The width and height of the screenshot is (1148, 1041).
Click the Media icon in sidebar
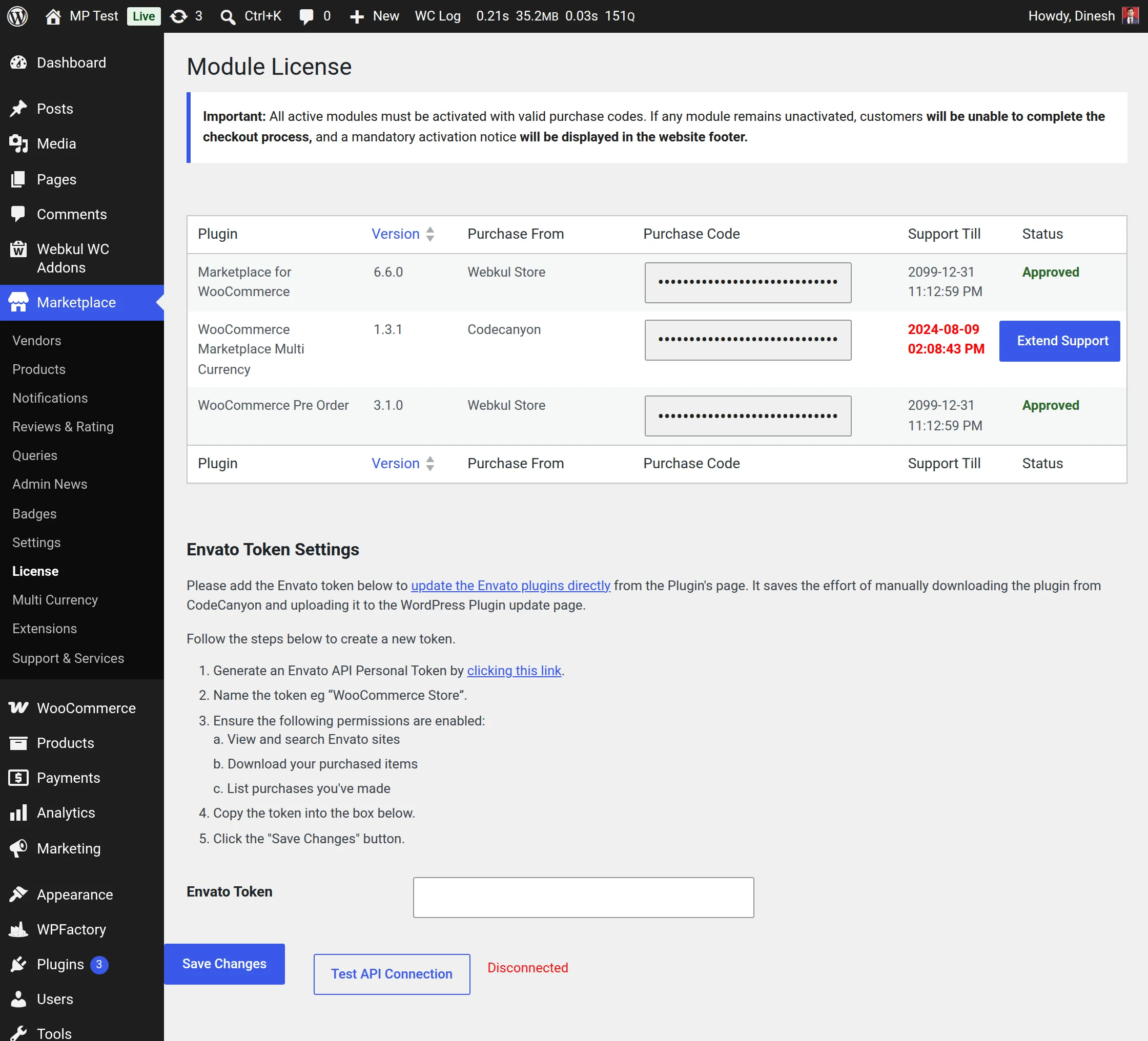point(18,143)
